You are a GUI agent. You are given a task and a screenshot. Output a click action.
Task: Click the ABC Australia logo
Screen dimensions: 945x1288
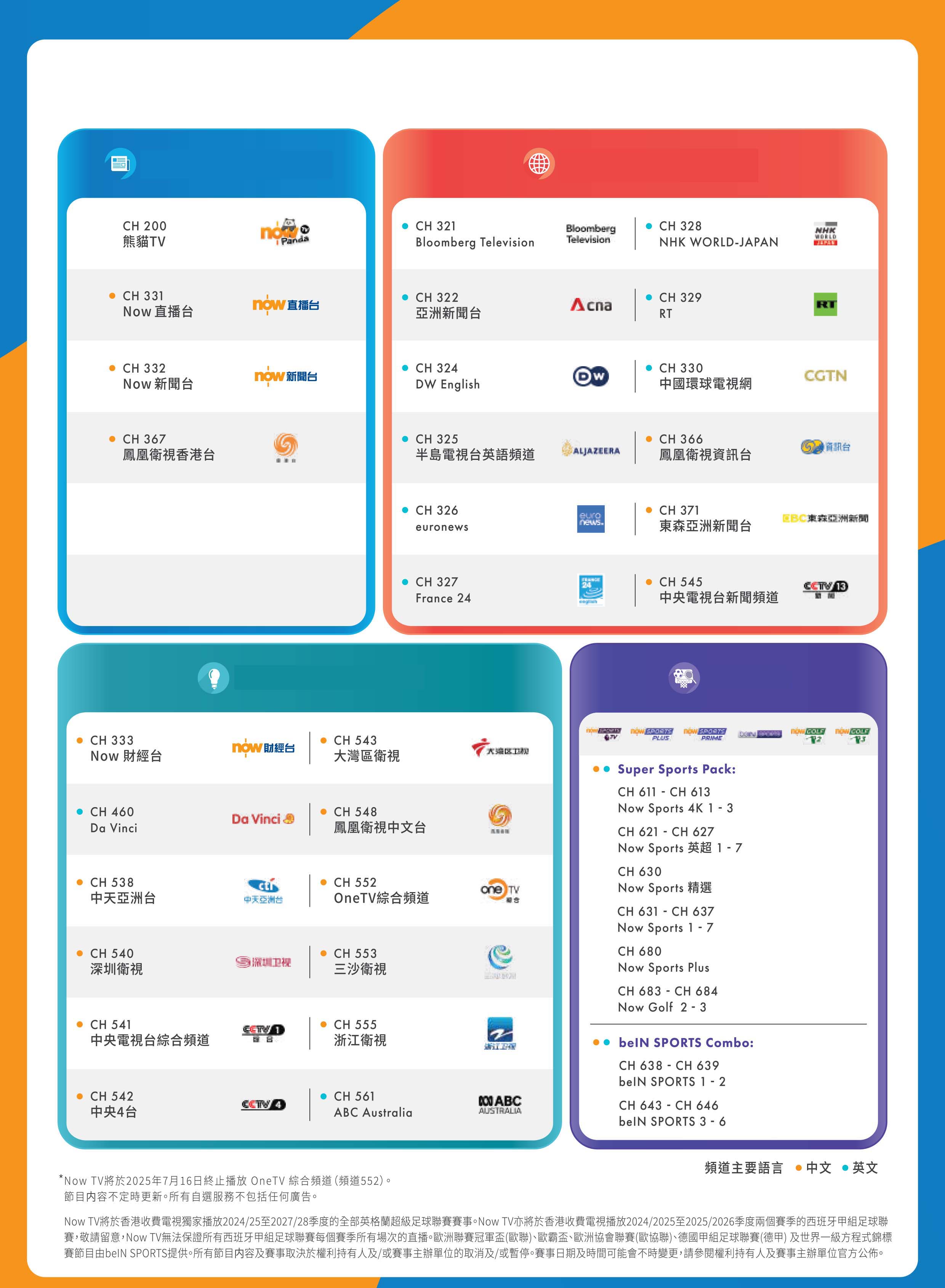click(500, 1104)
